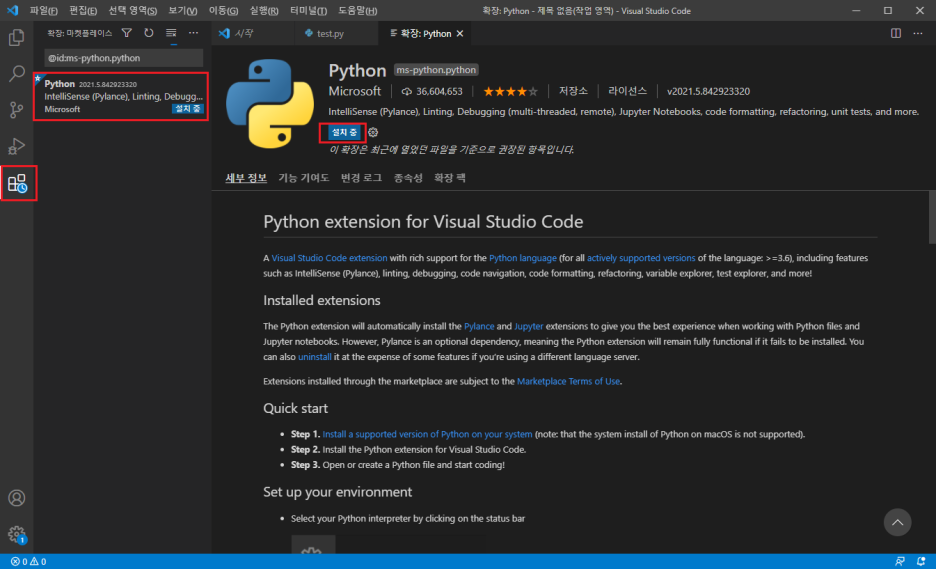Open the Visual Studio Code extension link
This screenshot has width=936, height=569.
click(330, 258)
